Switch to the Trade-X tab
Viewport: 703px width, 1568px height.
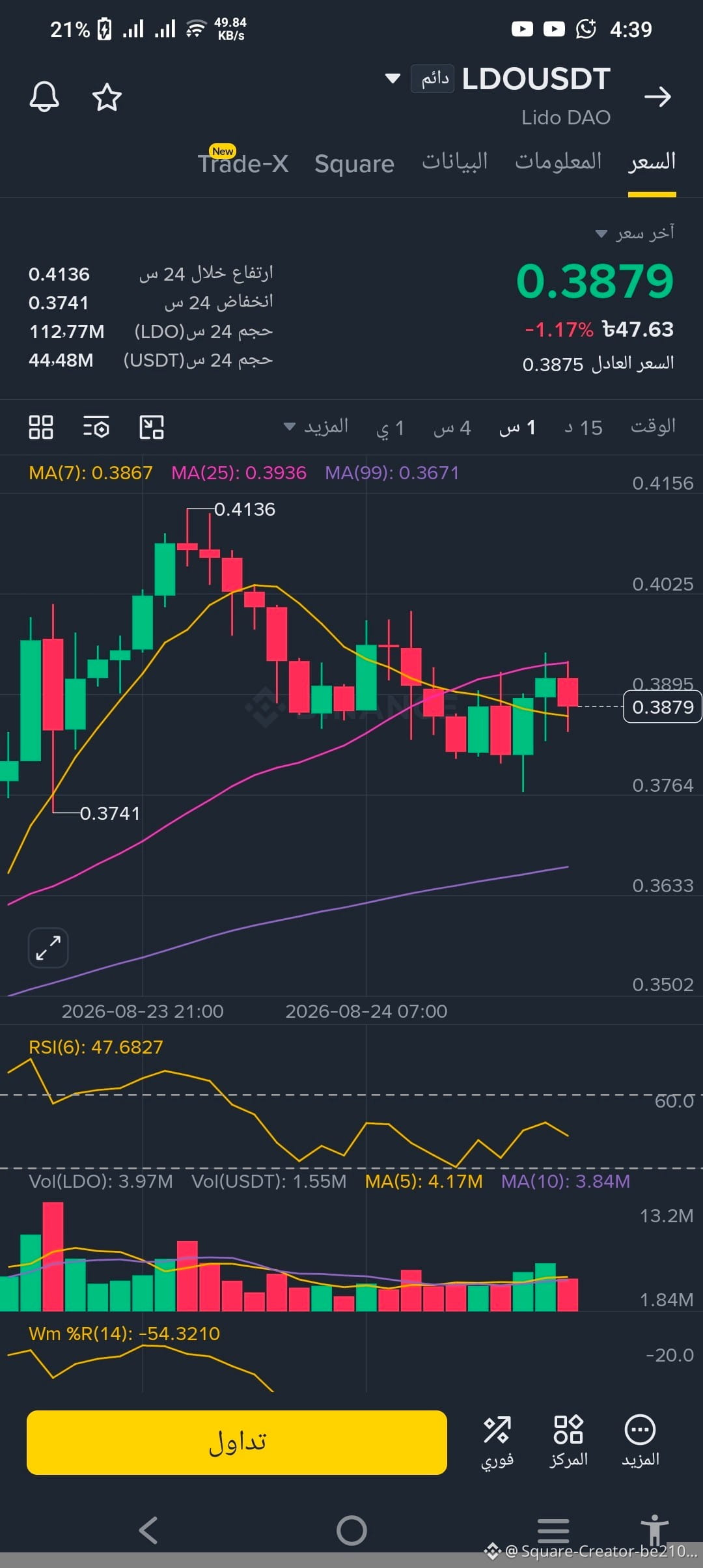click(243, 163)
